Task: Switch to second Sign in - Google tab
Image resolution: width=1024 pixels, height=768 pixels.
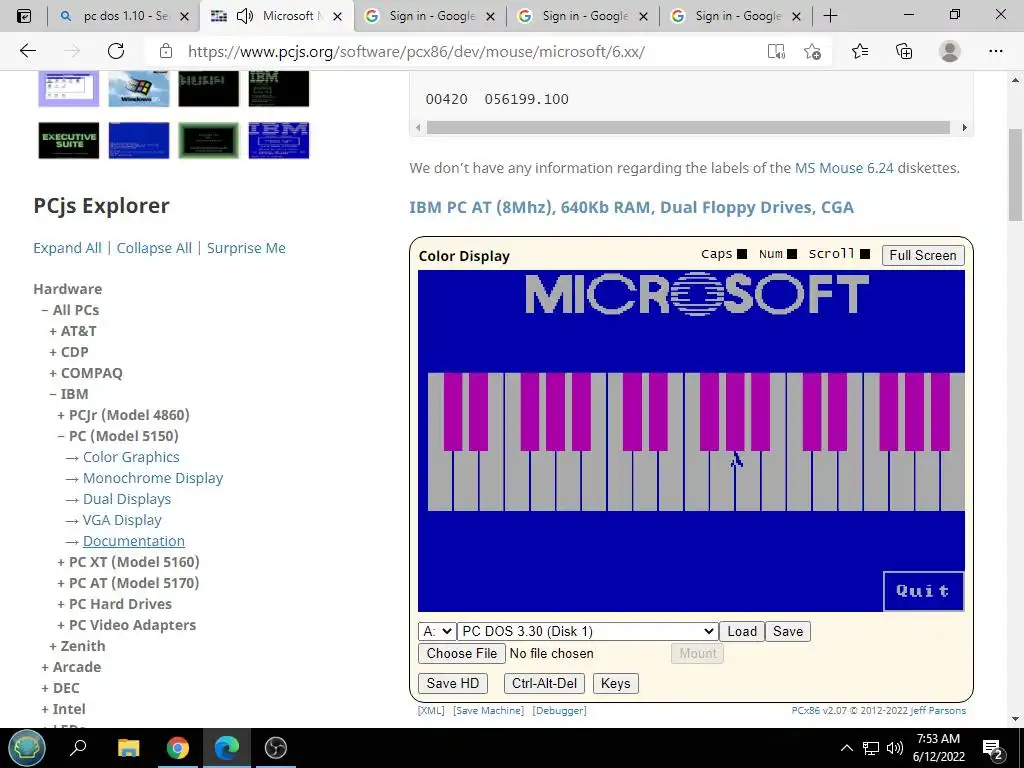Action: point(583,16)
